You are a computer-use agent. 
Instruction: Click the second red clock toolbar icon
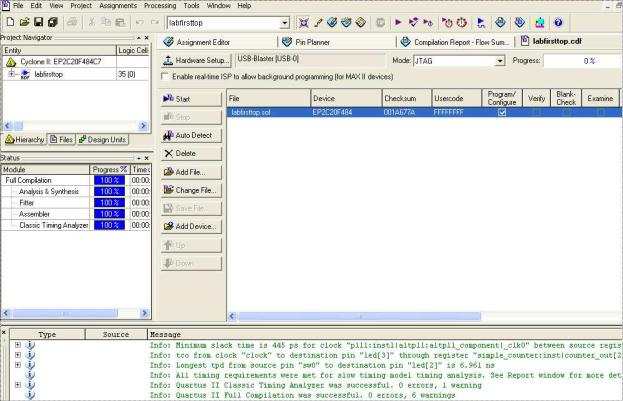click(x=462, y=23)
